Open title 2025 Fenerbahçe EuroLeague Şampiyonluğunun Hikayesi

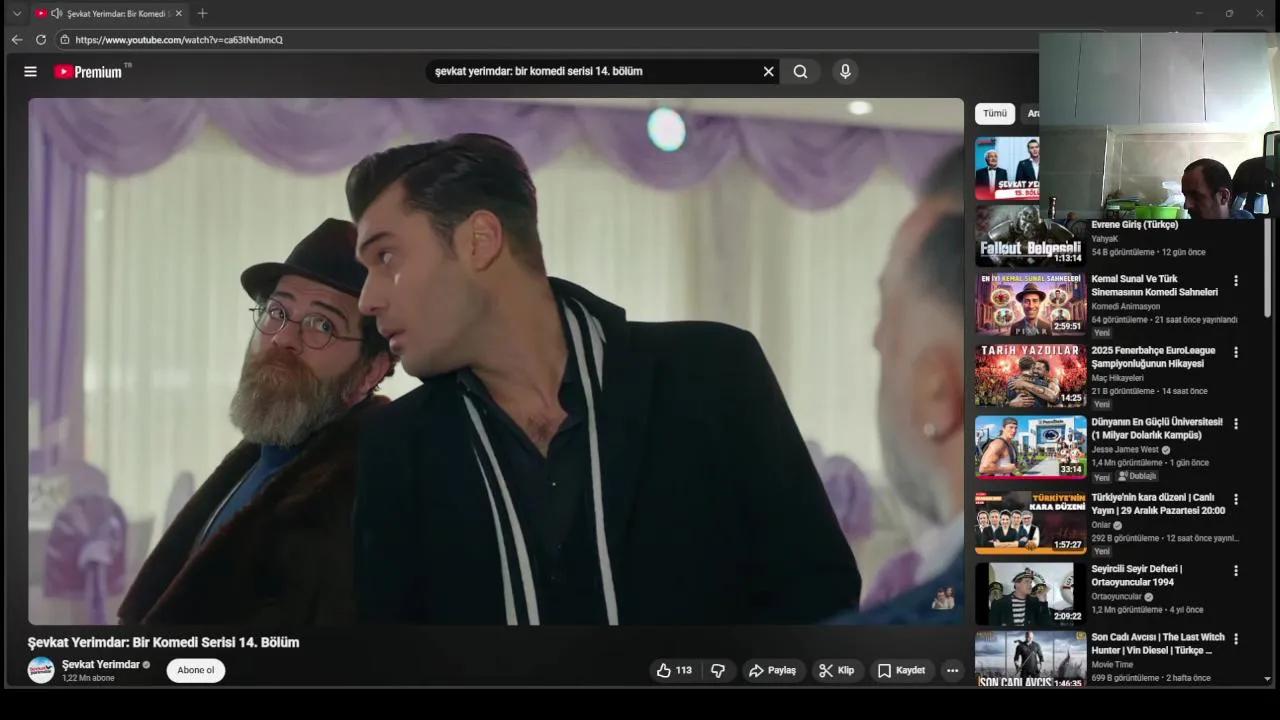[1153, 357]
